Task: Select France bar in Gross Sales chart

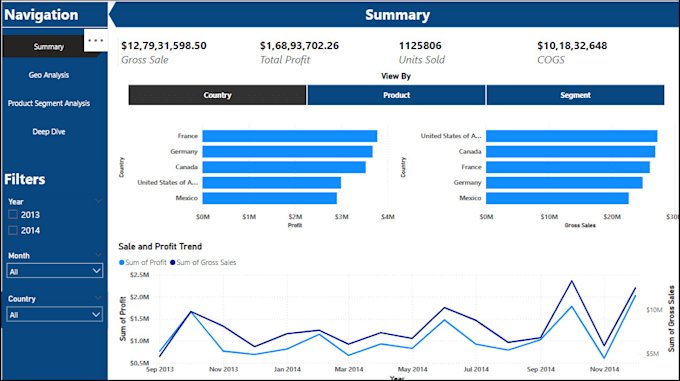Action: [568, 167]
